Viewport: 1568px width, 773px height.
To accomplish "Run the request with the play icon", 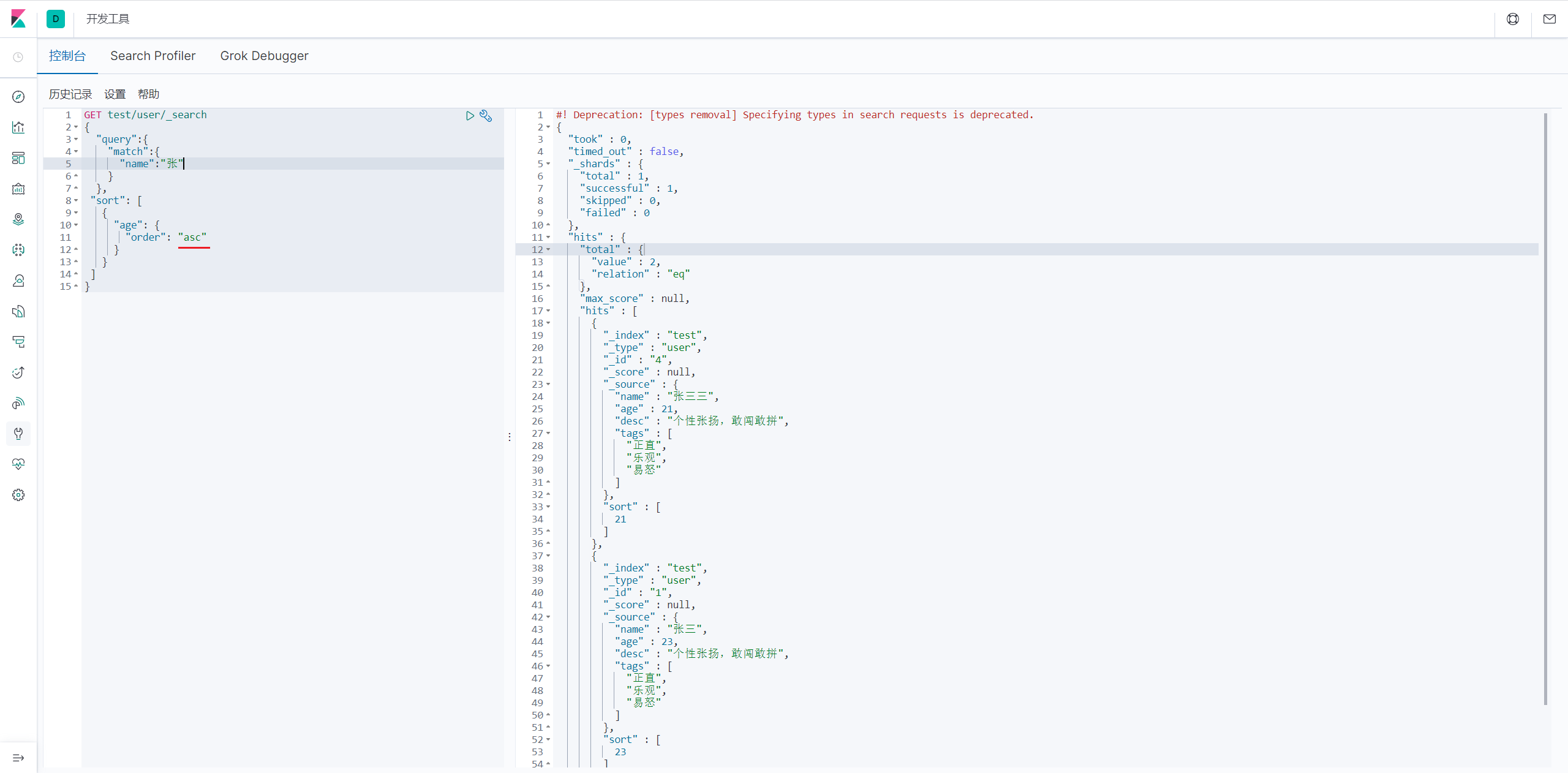I will tap(470, 116).
